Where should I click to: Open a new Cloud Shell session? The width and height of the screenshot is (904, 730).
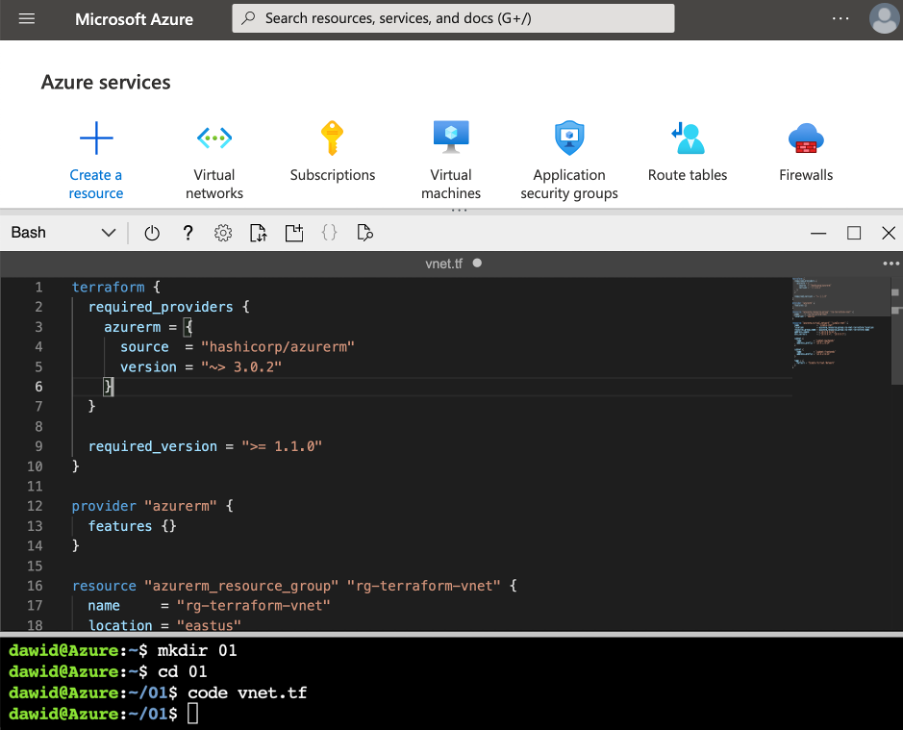coord(294,233)
